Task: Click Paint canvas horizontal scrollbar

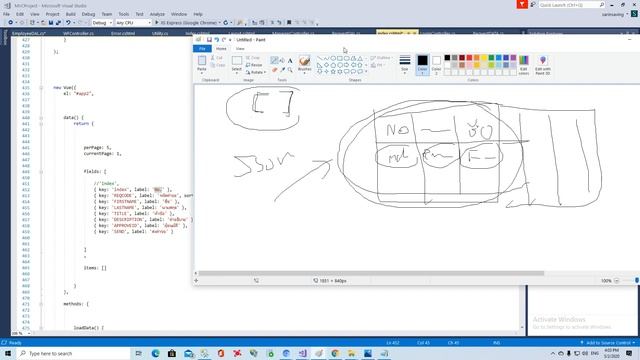Action: click(x=371, y=273)
